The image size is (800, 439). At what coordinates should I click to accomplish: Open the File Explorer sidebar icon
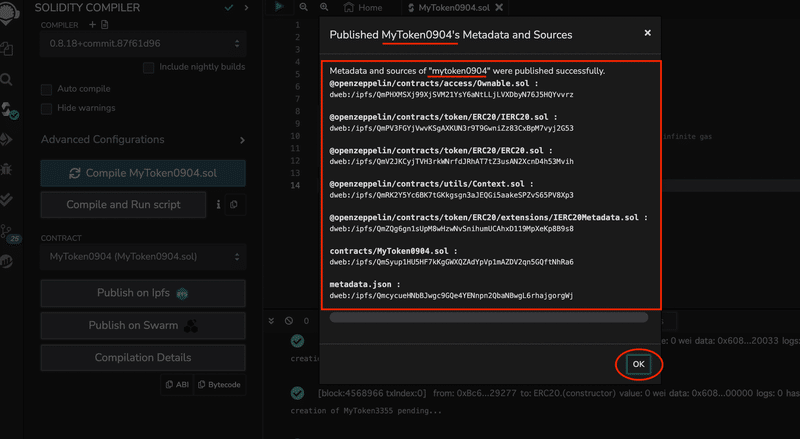(x=7, y=49)
